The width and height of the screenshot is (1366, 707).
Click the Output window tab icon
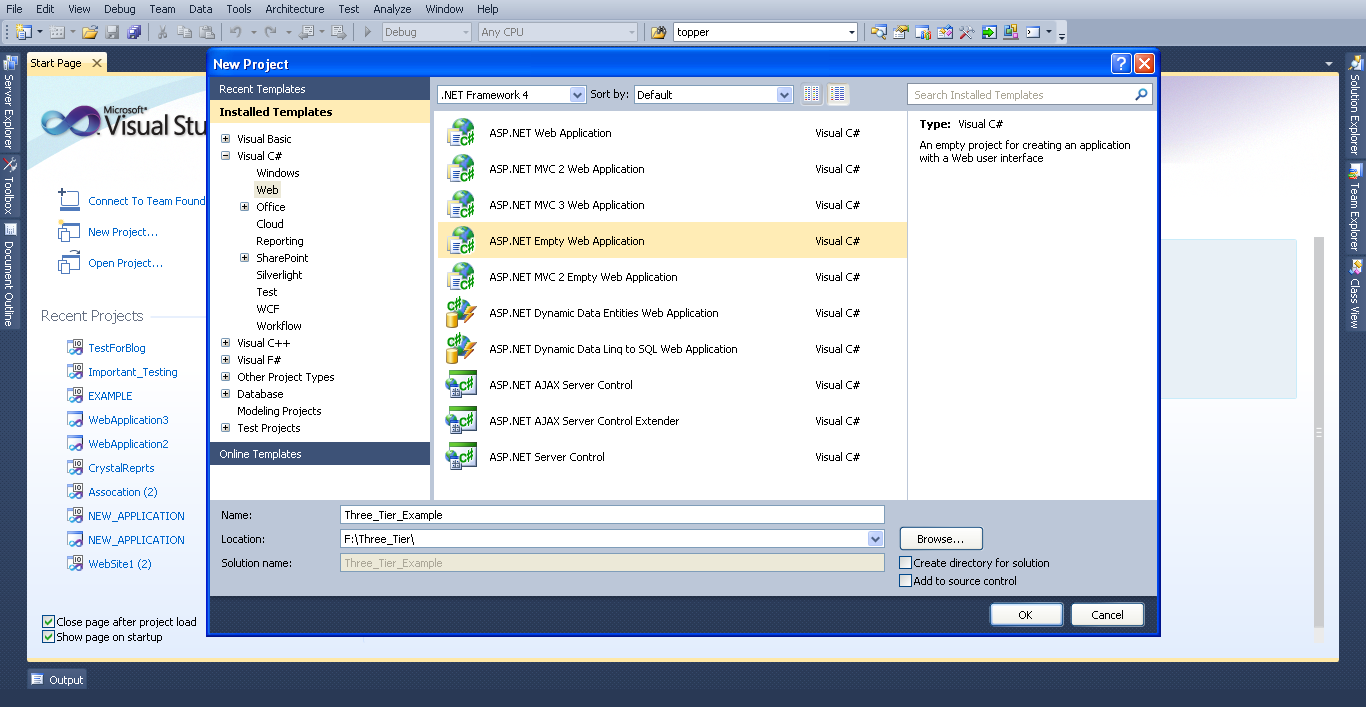[x=37, y=680]
